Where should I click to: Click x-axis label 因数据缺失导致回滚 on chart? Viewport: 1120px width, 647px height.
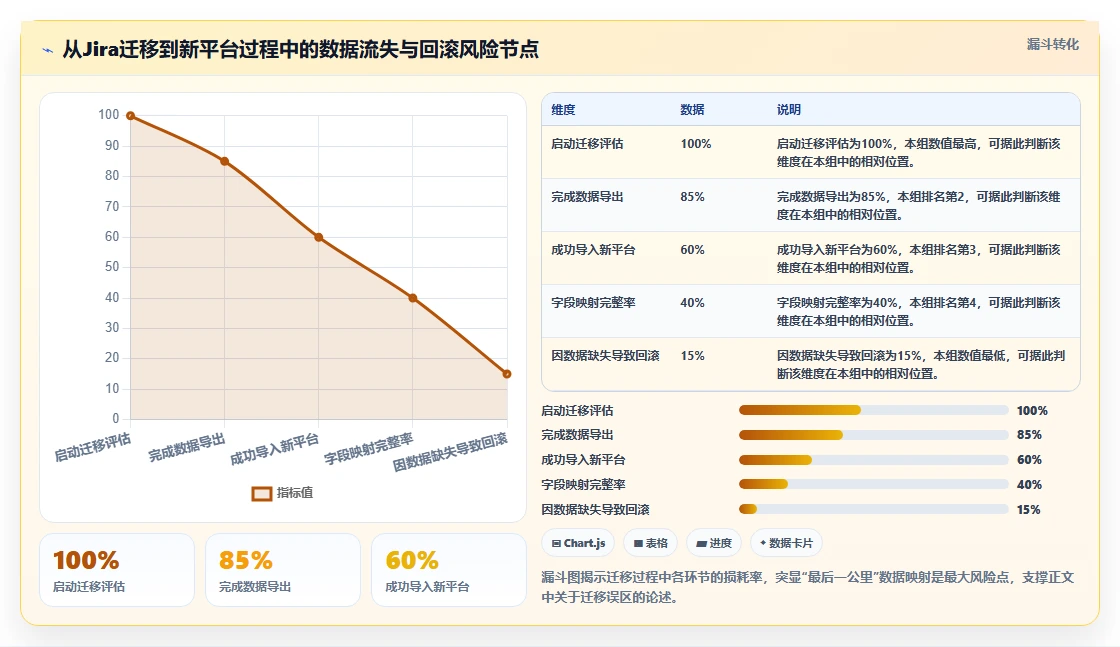click(x=450, y=452)
